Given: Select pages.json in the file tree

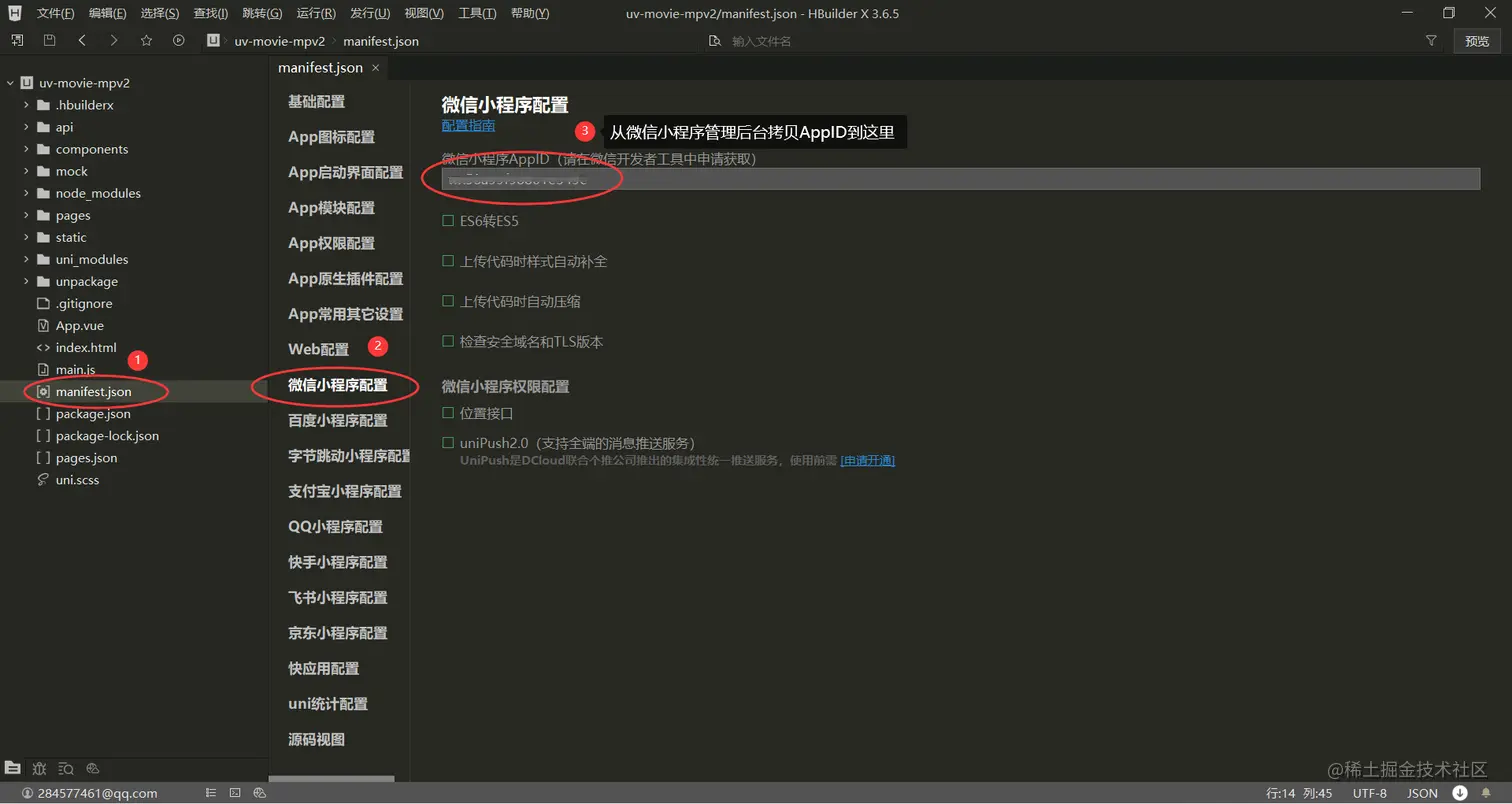Looking at the screenshot, I should pyautogui.click(x=86, y=457).
